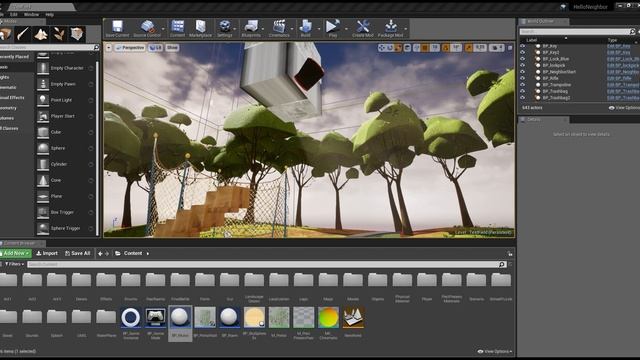This screenshot has width=640, height=360.
Task: Click the Box Trigger icon
Action: click(x=43, y=212)
